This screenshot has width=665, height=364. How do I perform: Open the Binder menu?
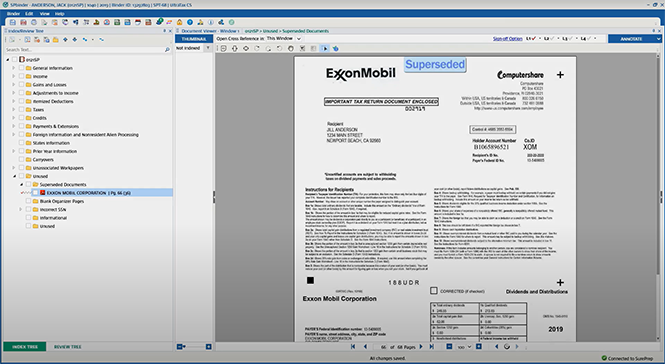click(13, 14)
